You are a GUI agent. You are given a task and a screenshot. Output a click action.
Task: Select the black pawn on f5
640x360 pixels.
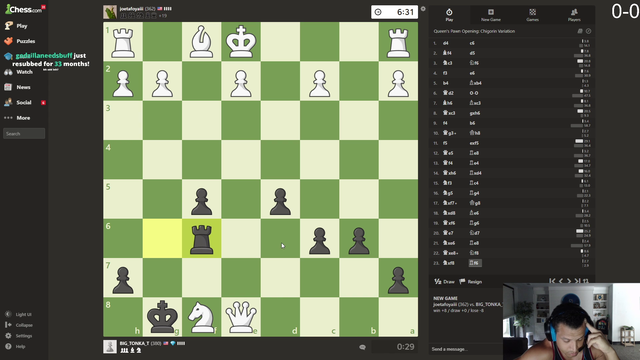(x=202, y=200)
